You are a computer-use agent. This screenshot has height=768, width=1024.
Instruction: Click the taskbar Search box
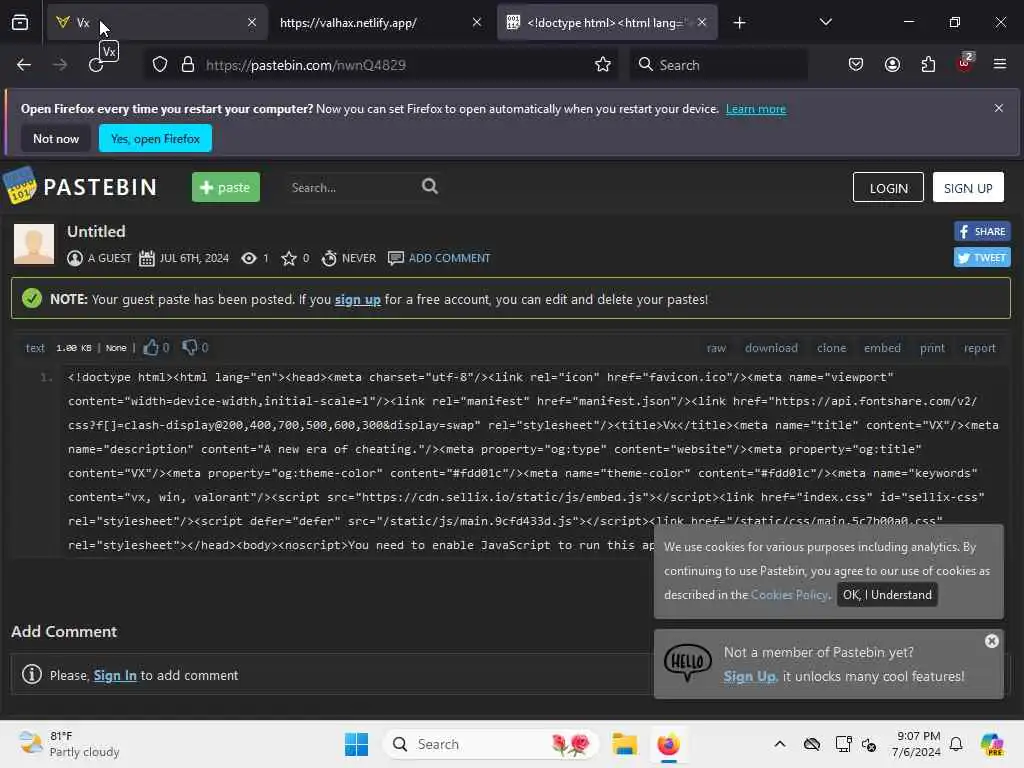click(491, 744)
